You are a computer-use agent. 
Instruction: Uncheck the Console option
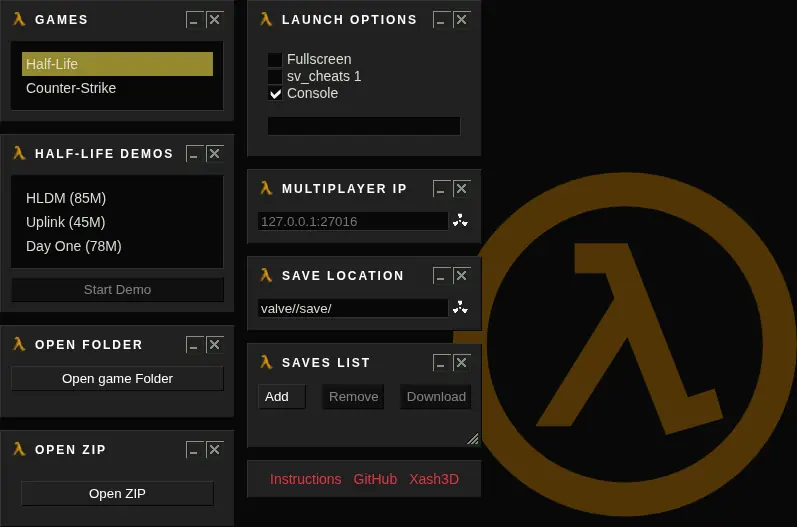click(275, 94)
